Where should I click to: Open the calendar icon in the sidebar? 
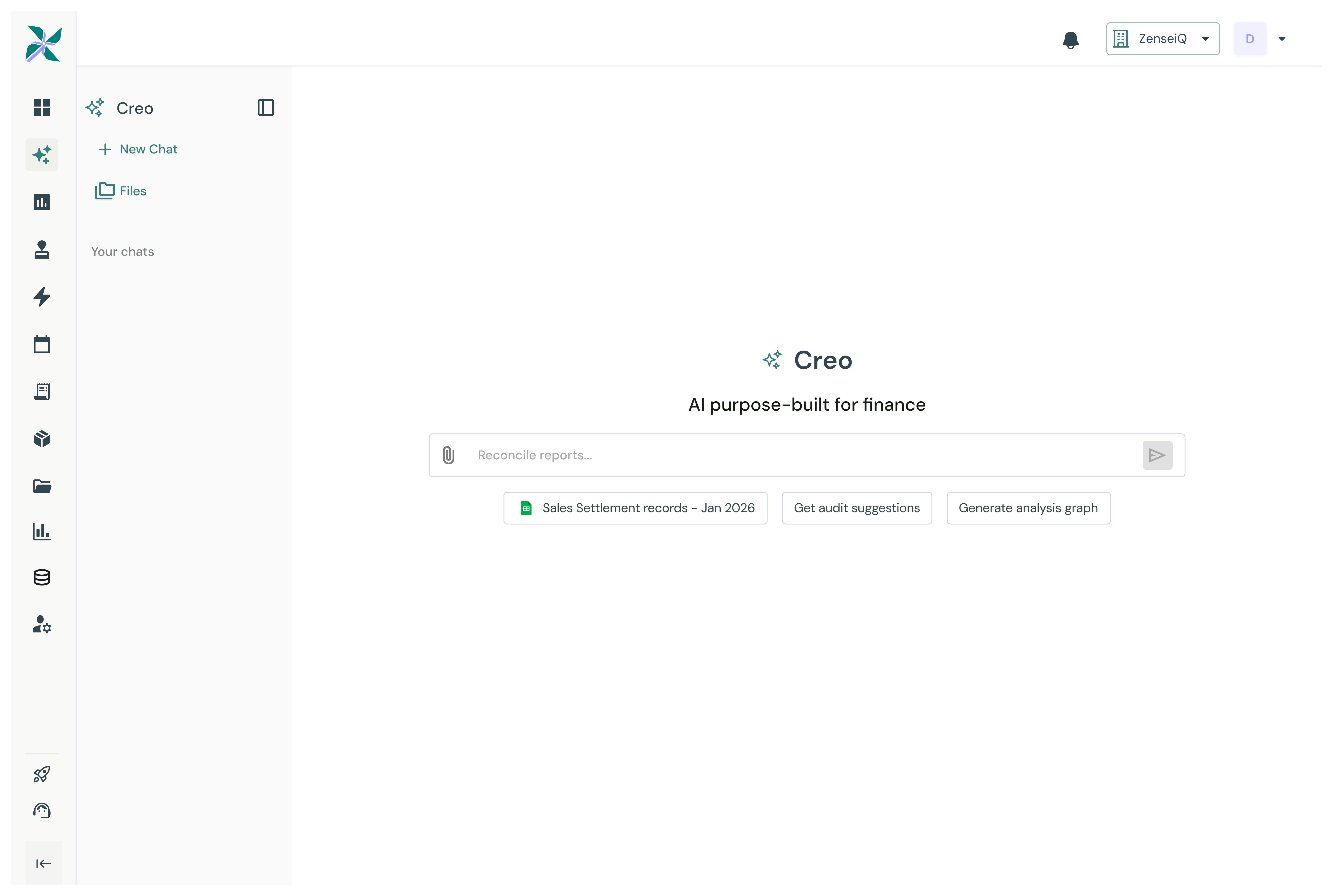pos(42,344)
